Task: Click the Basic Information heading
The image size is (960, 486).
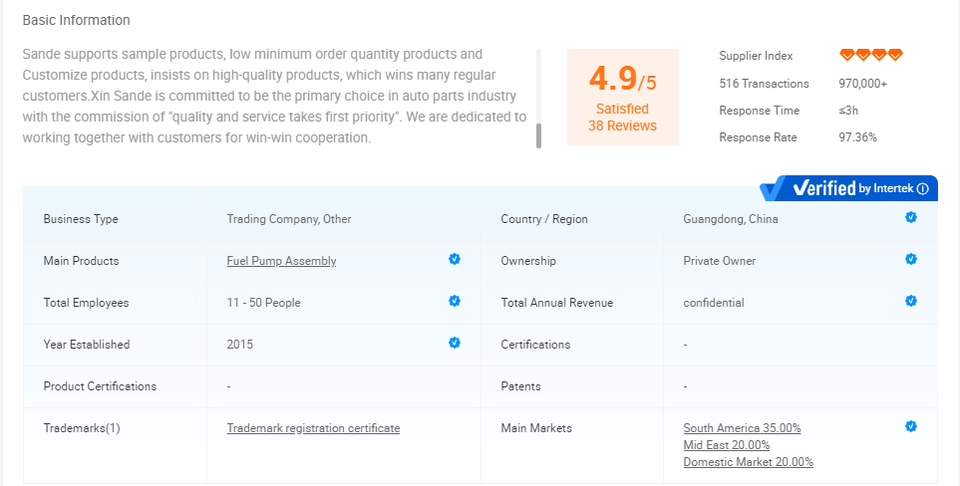Action: [x=76, y=20]
